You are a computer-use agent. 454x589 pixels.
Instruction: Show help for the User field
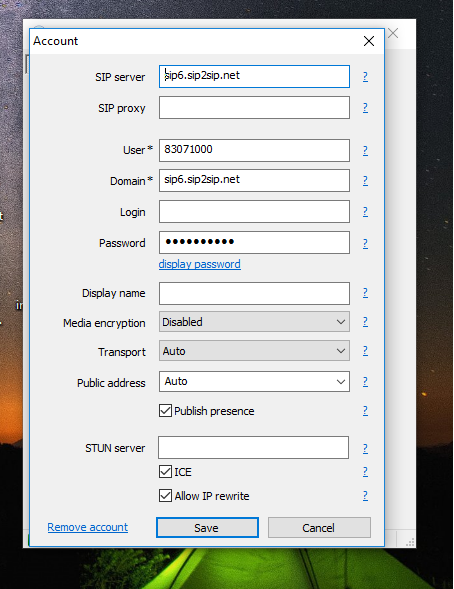click(365, 151)
